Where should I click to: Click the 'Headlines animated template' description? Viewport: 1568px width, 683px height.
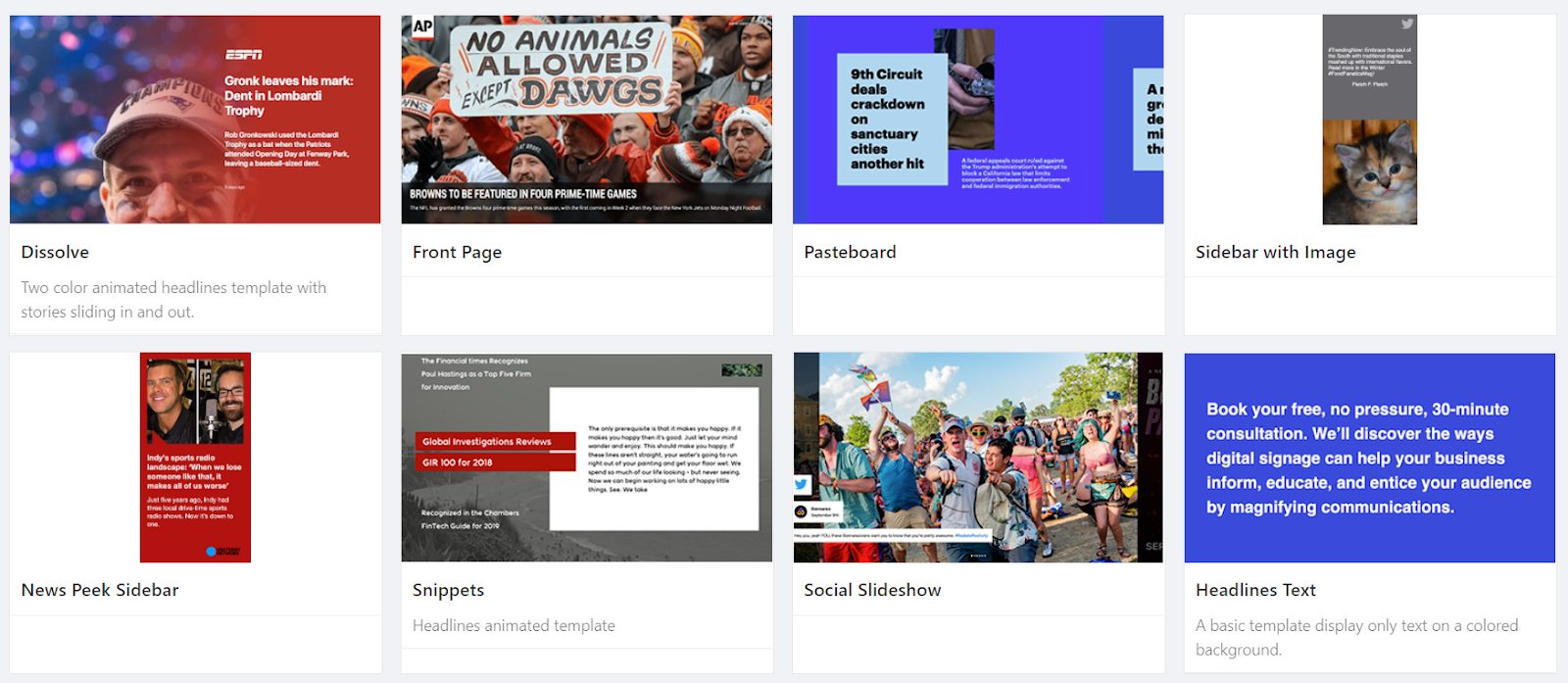click(514, 625)
